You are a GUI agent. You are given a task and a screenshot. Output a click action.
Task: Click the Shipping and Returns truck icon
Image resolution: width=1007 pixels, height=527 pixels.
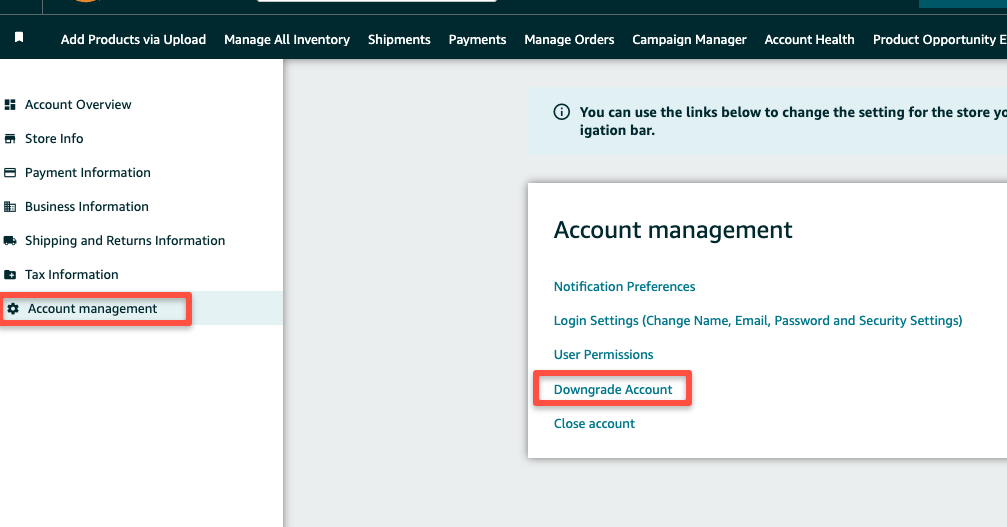(10, 241)
